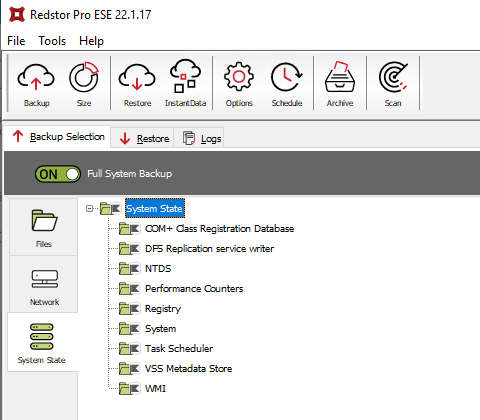Select the VSS Metadata Store tree item

point(188,369)
